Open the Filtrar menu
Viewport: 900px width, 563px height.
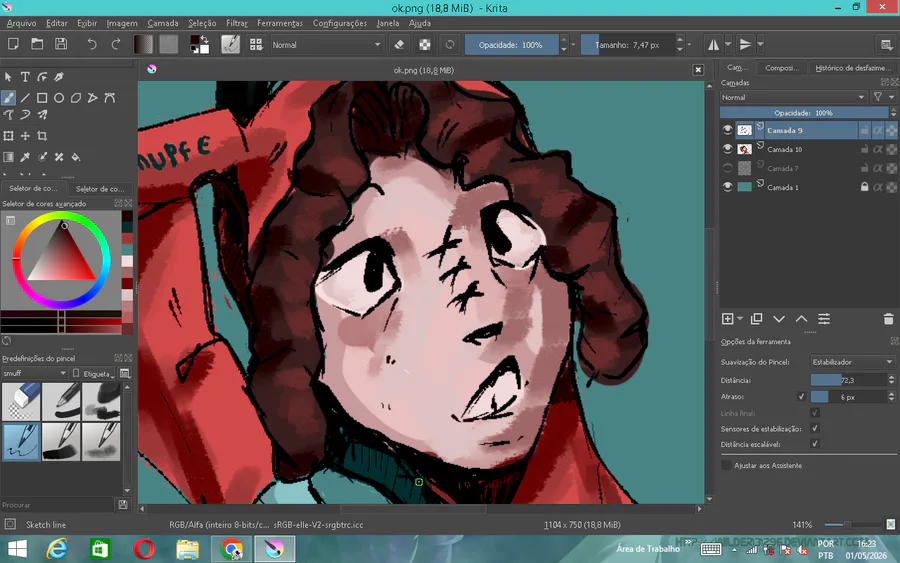coord(236,23)
